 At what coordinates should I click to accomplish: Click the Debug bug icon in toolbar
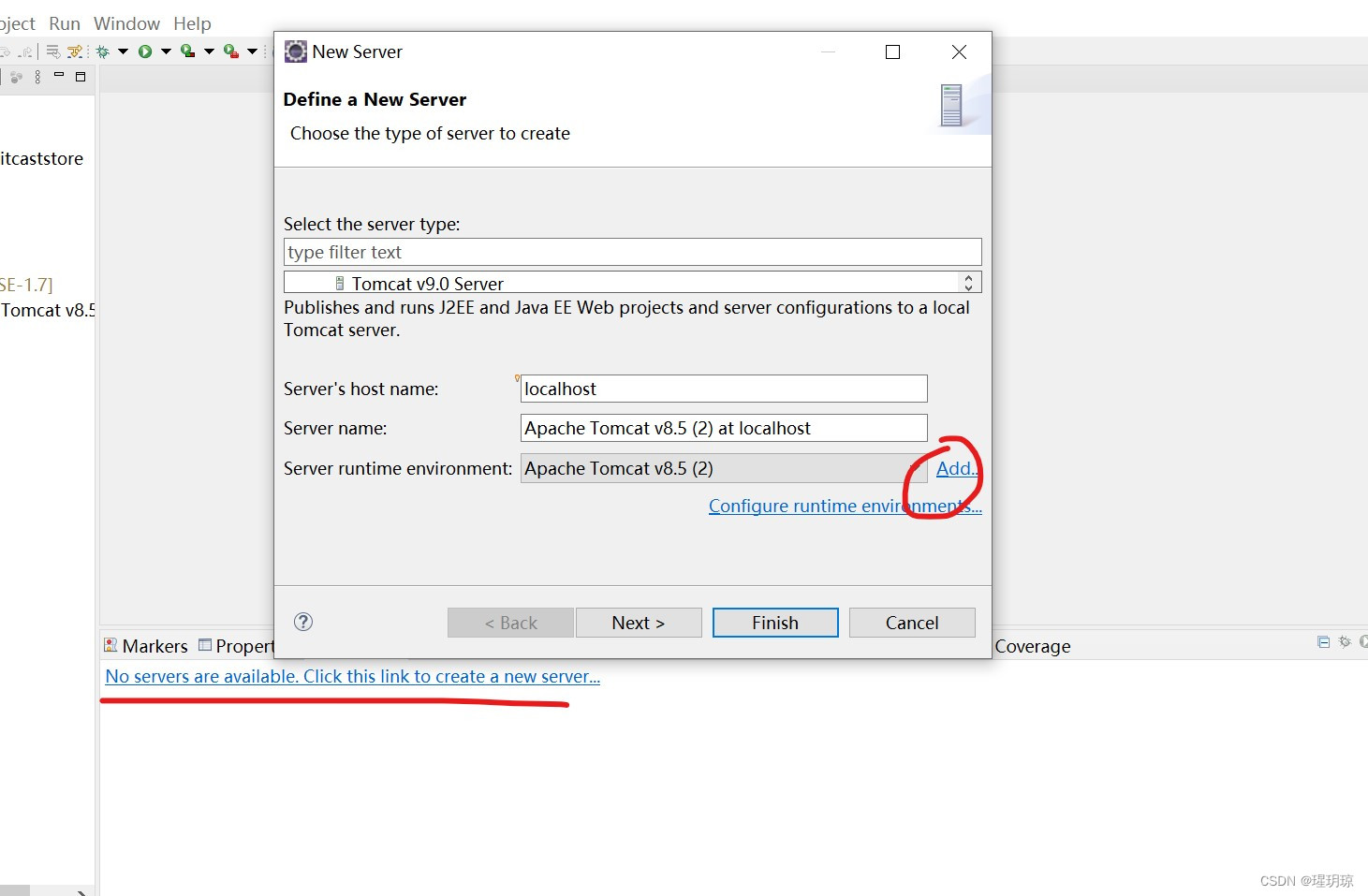pyautogui.click(x=102, y=51)
